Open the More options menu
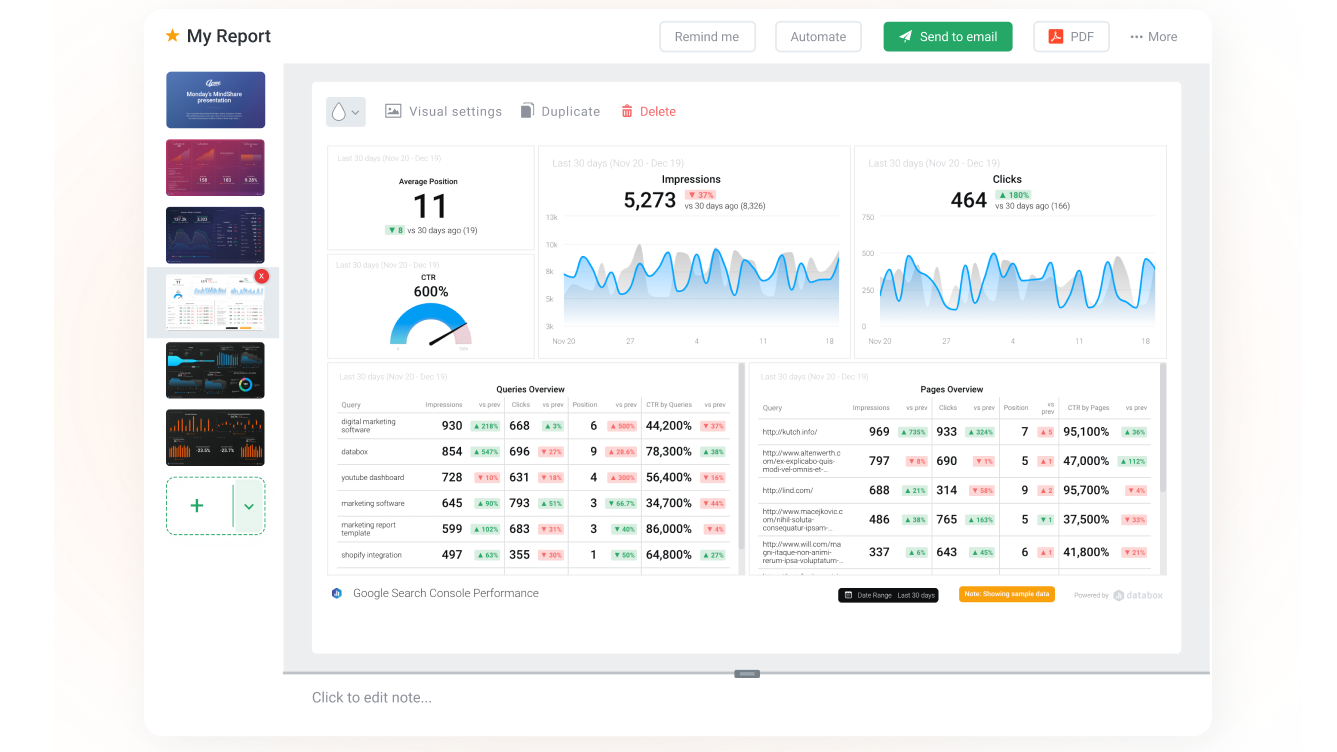The image size is (1337, 752). click(x=1153, y=37)
